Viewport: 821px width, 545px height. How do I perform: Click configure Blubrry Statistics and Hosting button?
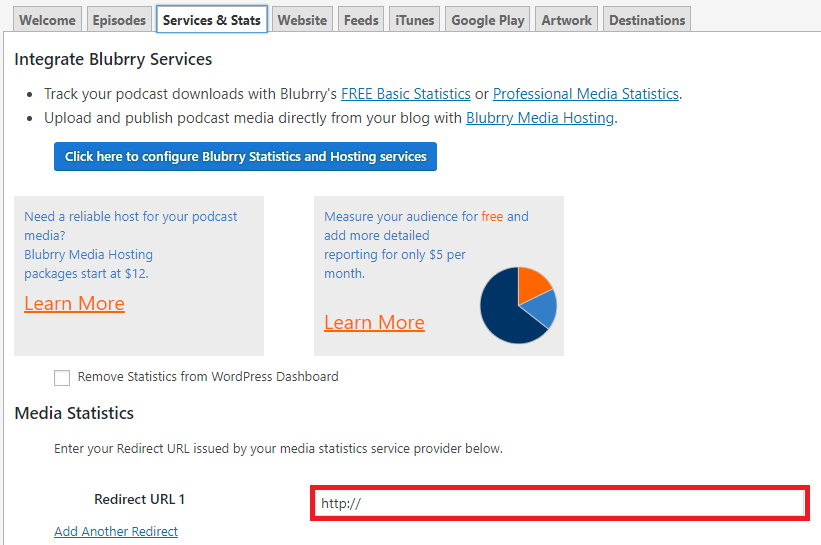coord(245,157)
